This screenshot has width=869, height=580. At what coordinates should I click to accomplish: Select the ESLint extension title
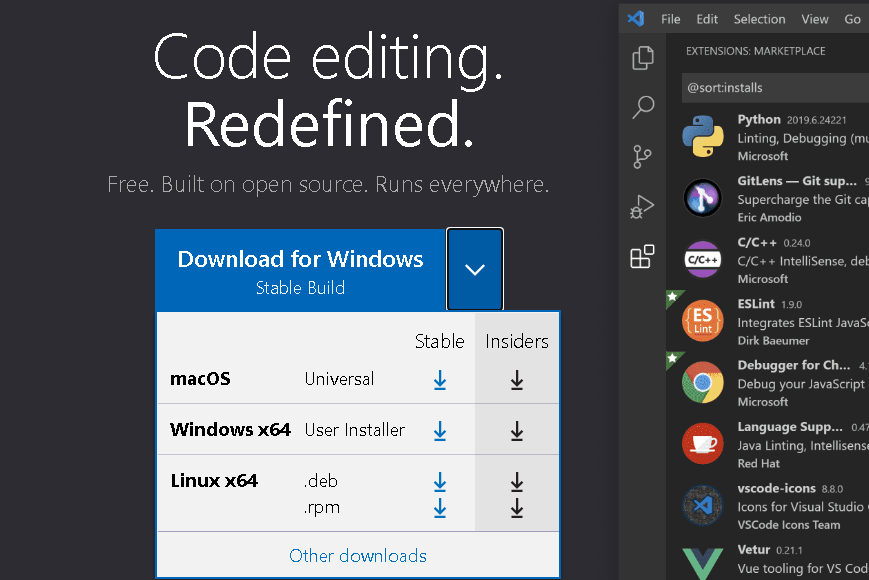[756, 304]
